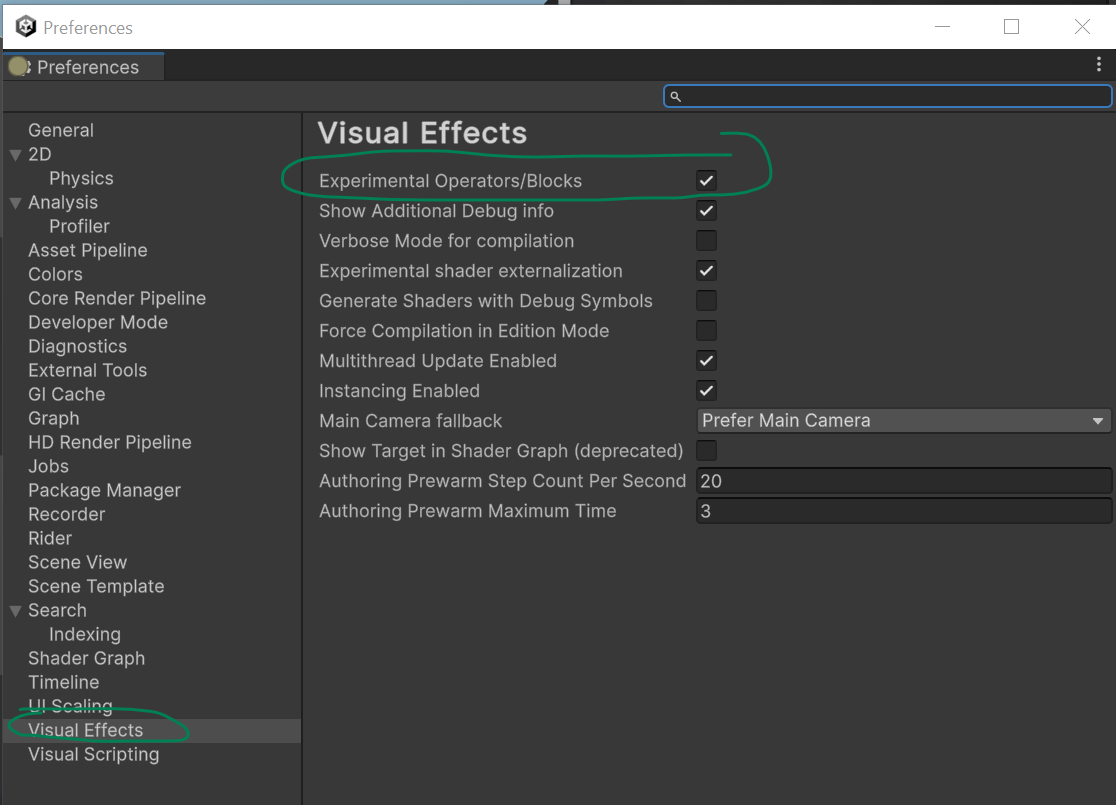Enable Verbose Mode for compilation
Viewport: 1116px width, 805px height.
(x=706, y=240)
